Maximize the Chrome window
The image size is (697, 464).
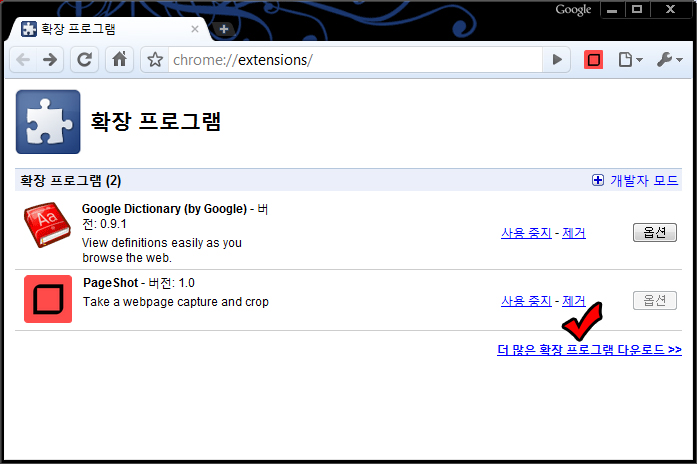click(x=637, y=9)
